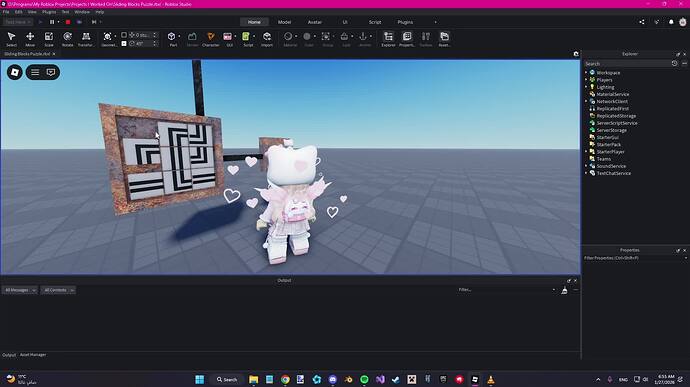Open File Explorer from the taskbar
This screenshot has width=690, height=387.
click(253, 380)
